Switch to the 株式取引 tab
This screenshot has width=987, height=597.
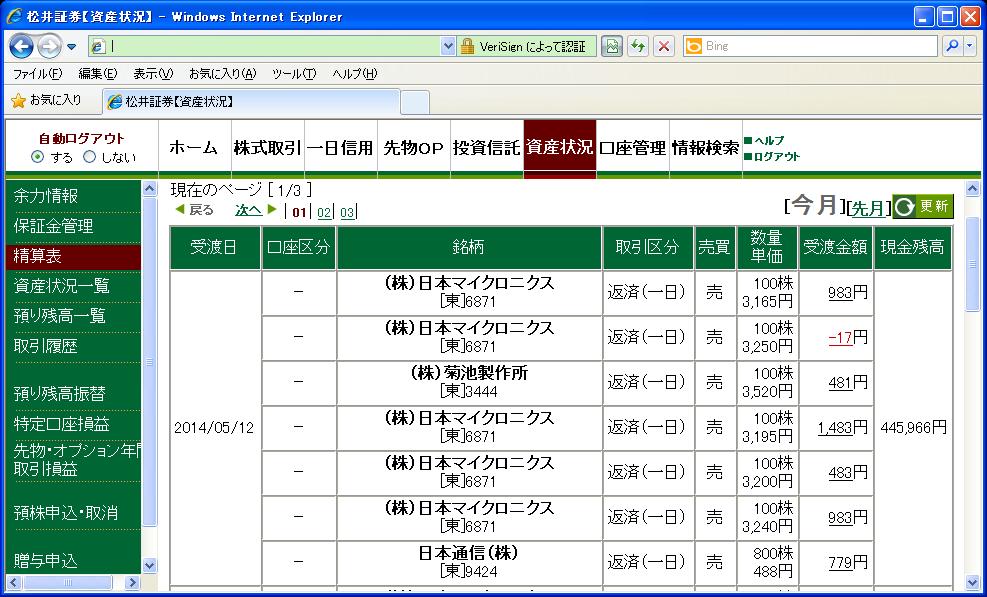click(267, 148)
